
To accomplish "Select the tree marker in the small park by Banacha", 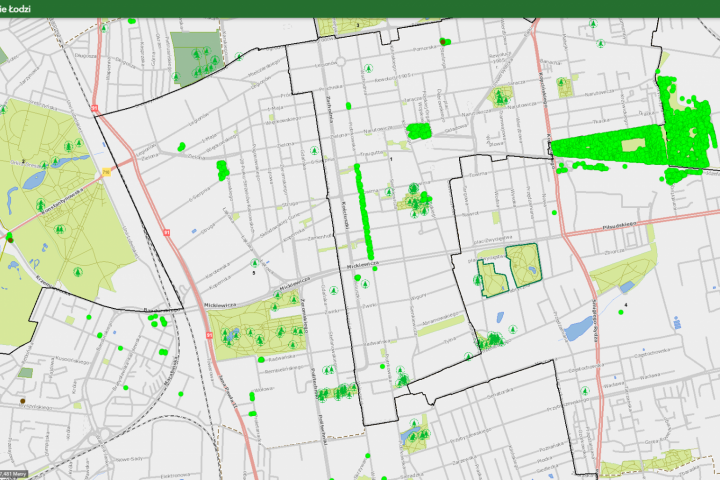I will (562, 83).
